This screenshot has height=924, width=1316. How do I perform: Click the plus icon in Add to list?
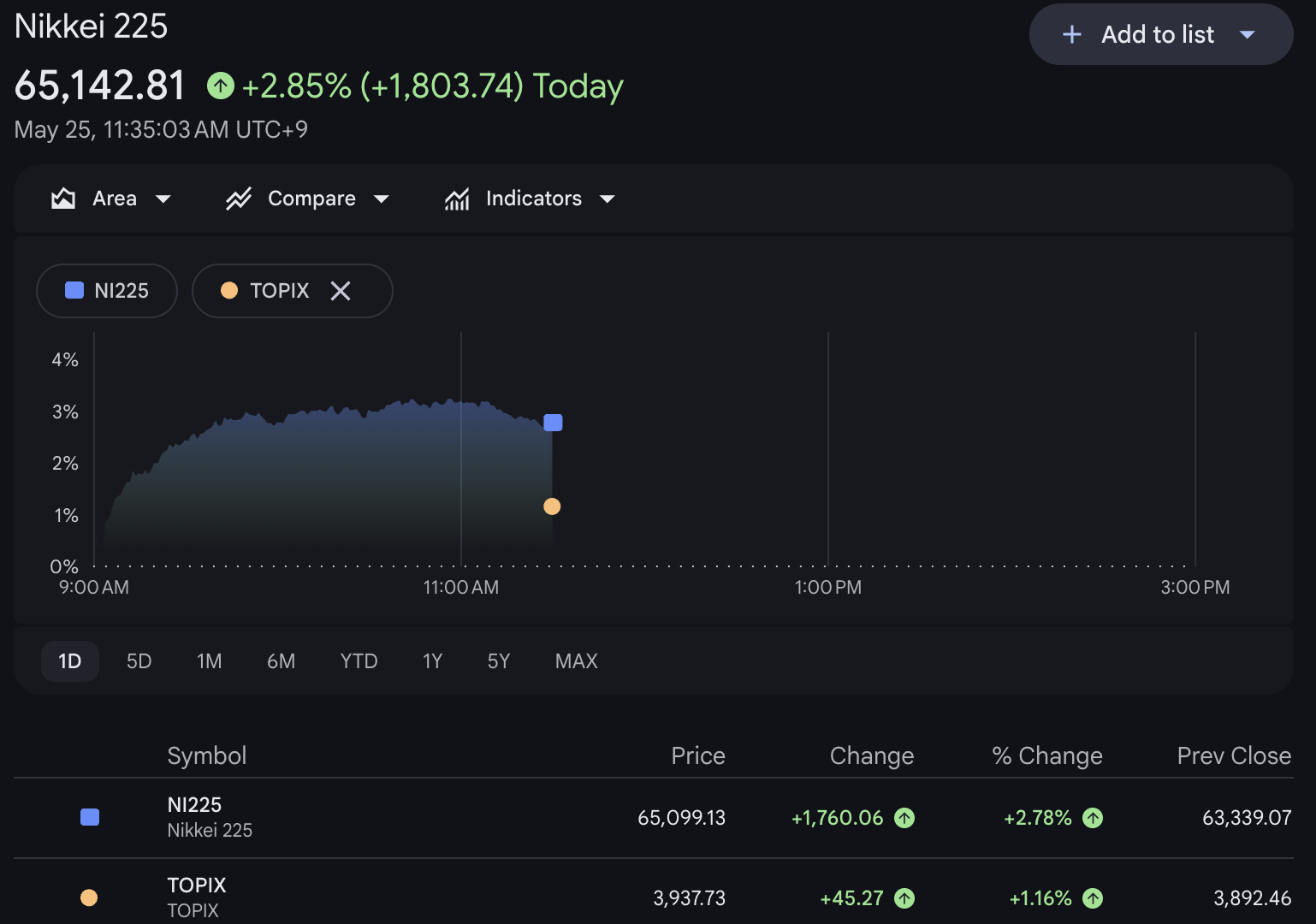(x=1071, y=34)
